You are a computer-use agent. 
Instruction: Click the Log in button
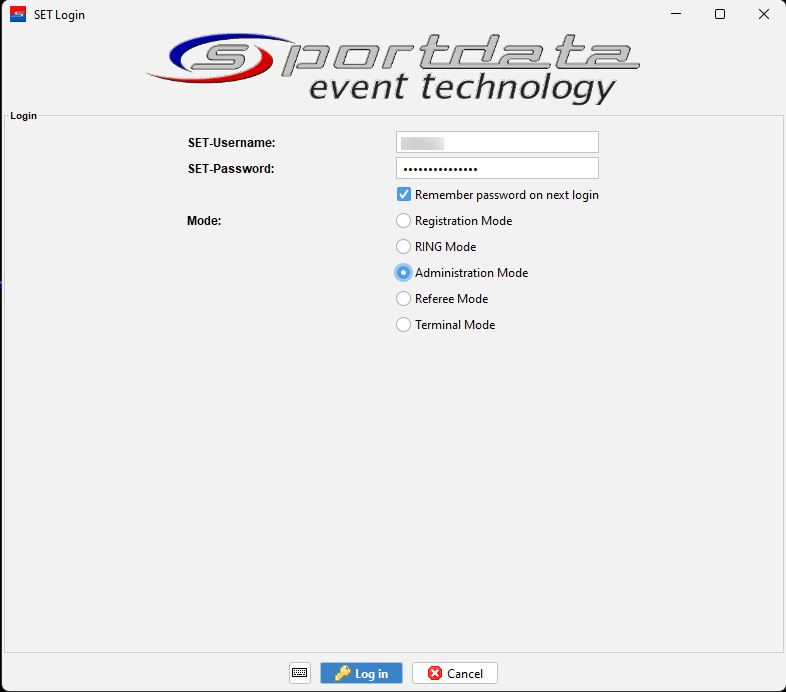[x=361, y=673]
